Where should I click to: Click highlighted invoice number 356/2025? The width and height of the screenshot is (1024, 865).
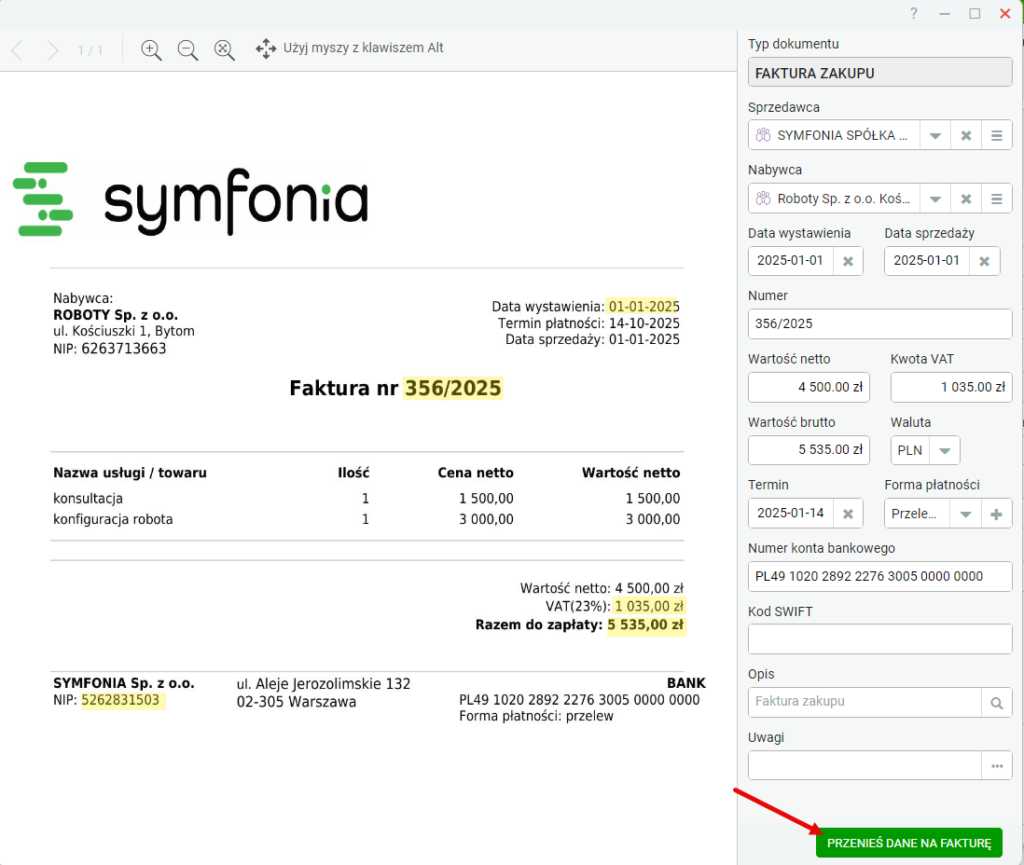tap(453, 388)
